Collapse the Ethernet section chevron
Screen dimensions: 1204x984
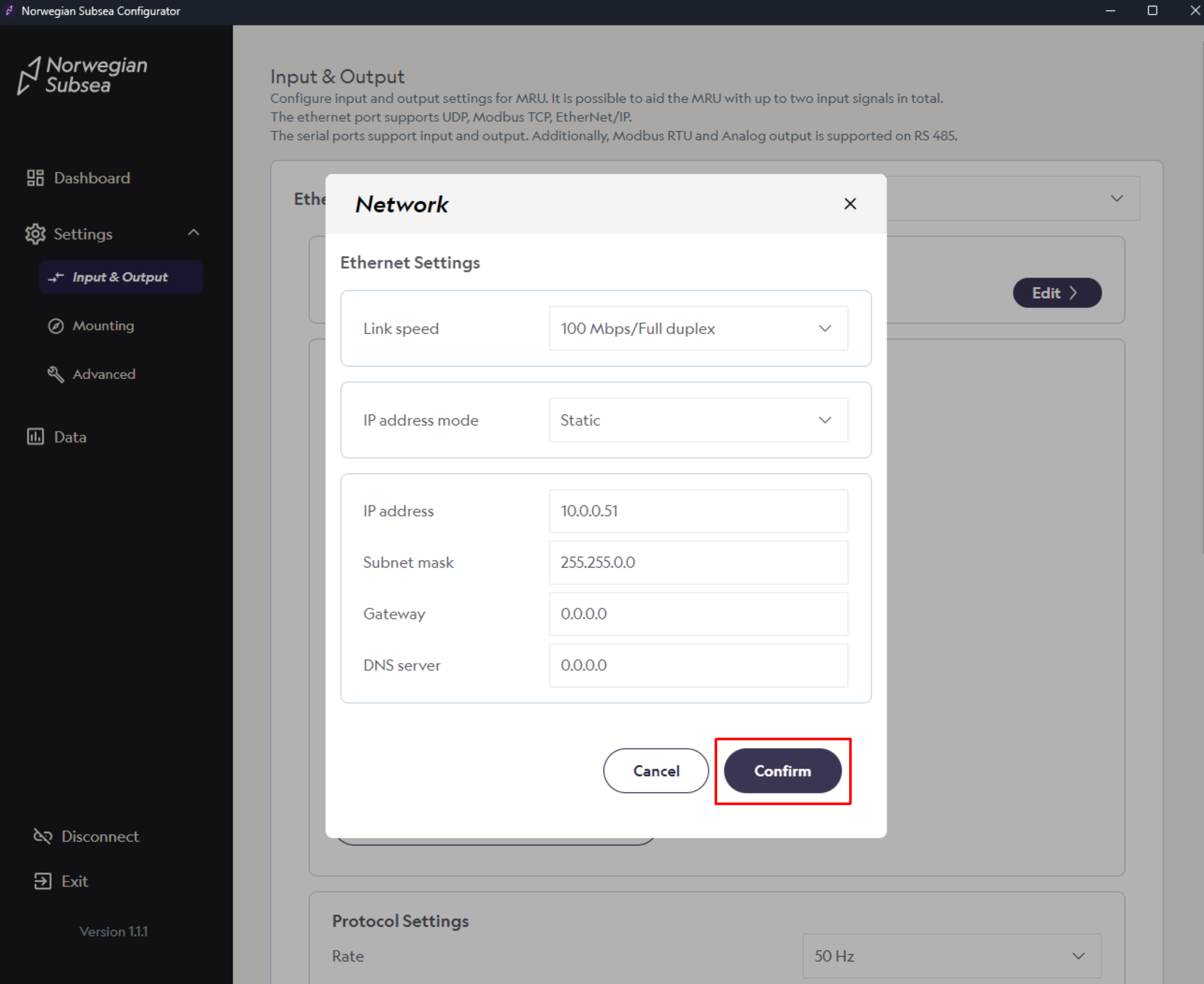click(x=1116, y=198)
